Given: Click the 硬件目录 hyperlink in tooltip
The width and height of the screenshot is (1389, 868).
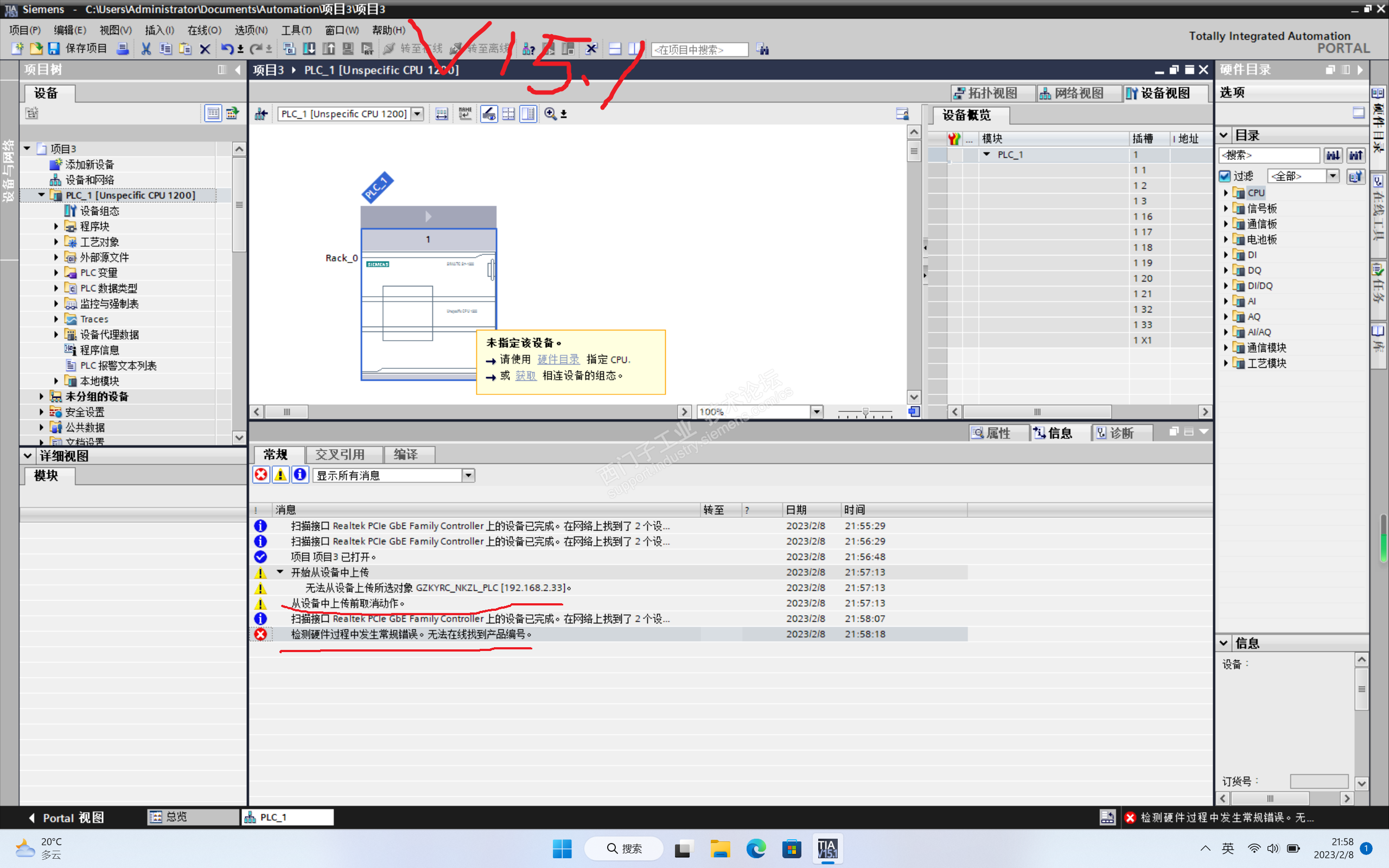Looking at the screenshot, I should click(558, 359).
